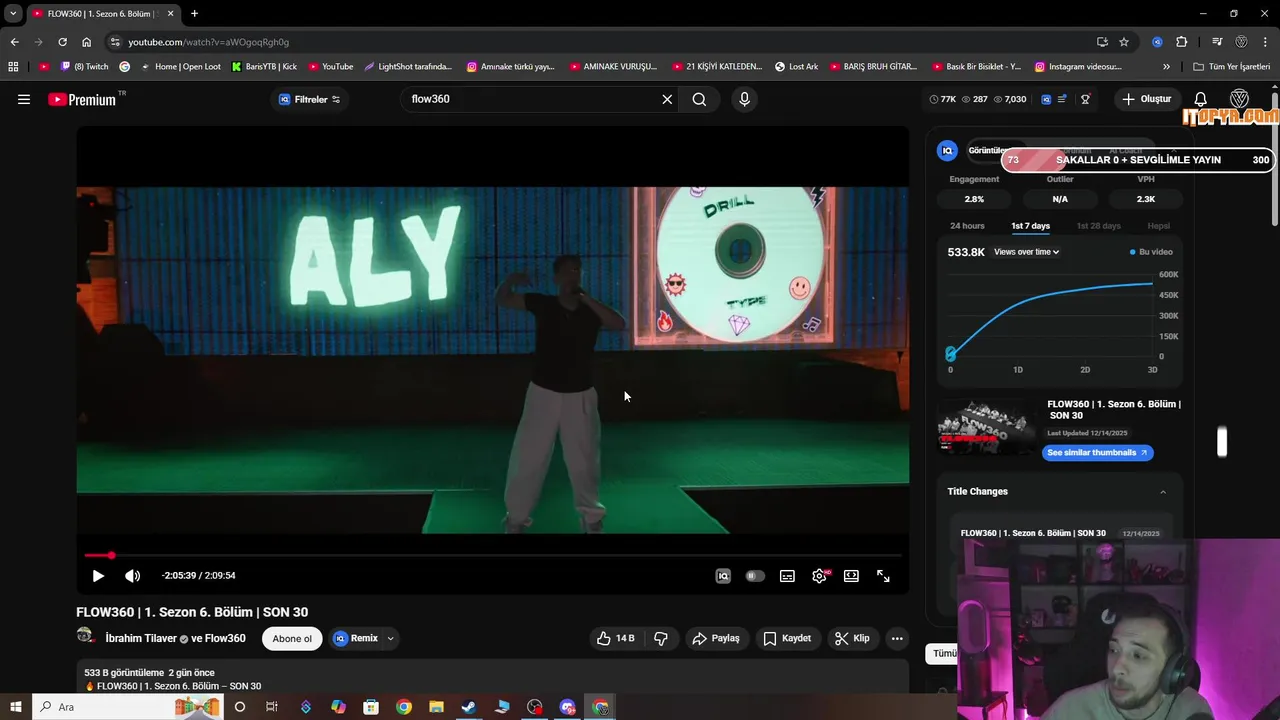Select the 1st 28 days tab
Viewport: 1280px width, 720px height.
1098,226
